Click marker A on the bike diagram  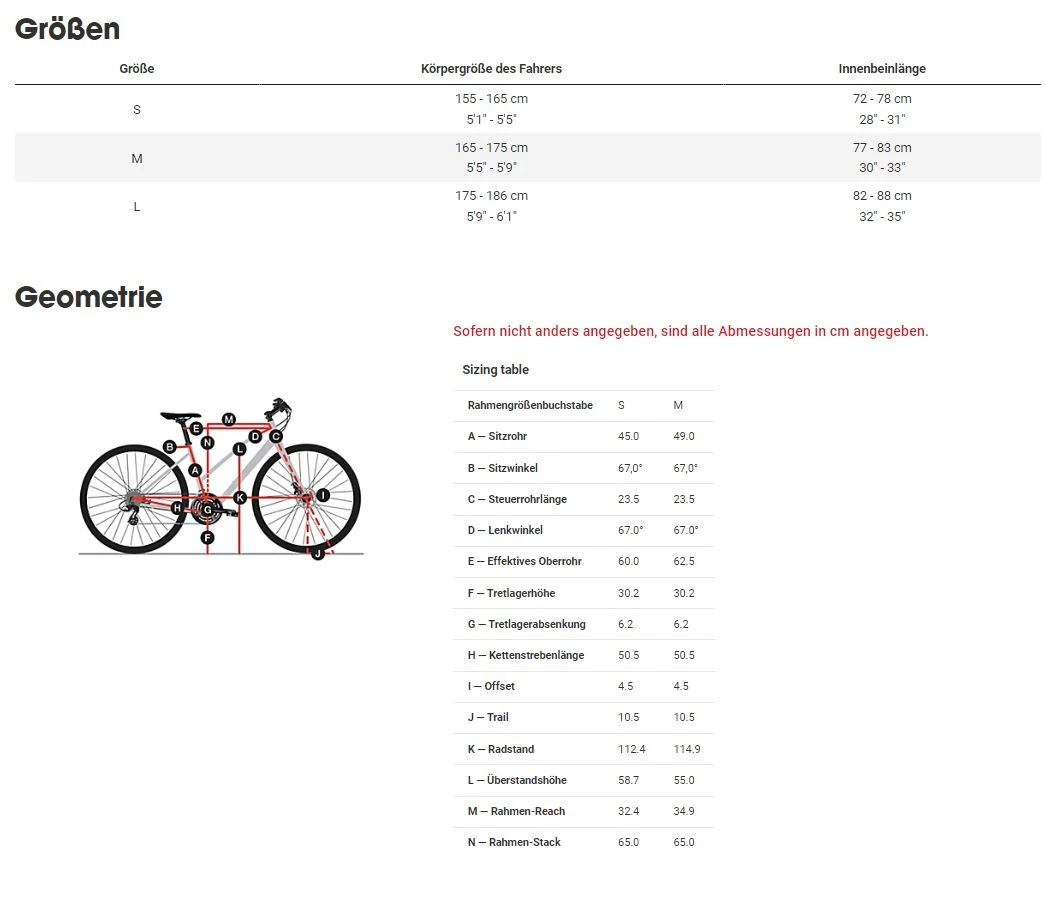point(195,470)
